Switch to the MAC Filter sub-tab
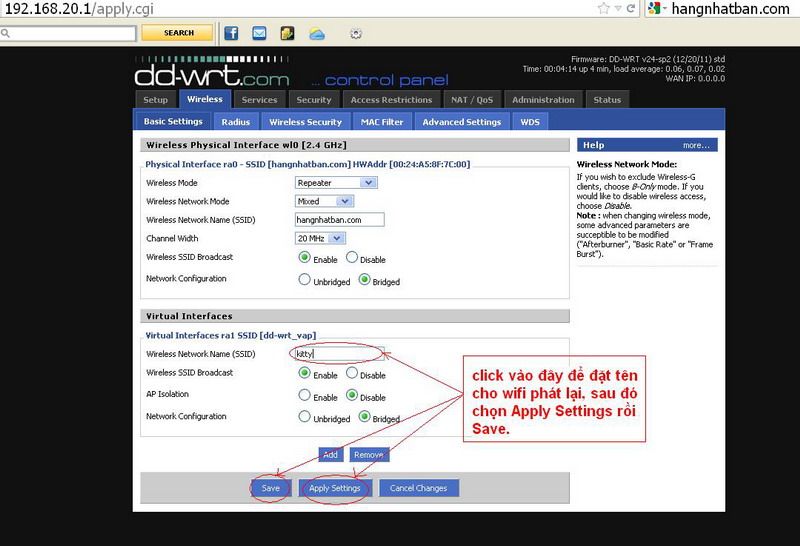The height and width of the screenshot is (546, 800). tap(382, 122)
